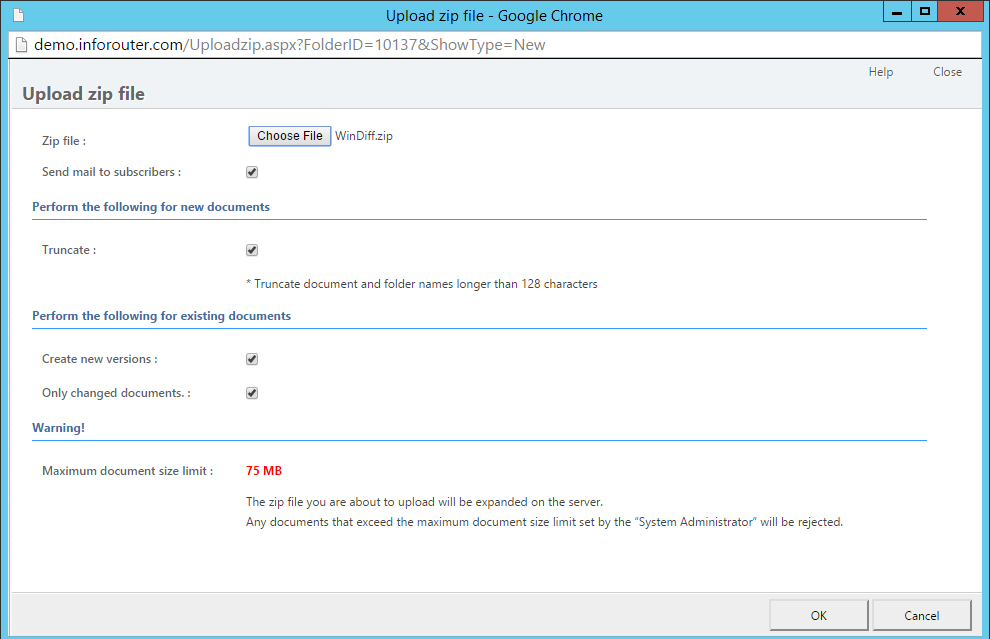
Task: Disable Only changed documents checkbox
Action: [x=252, y=393]
